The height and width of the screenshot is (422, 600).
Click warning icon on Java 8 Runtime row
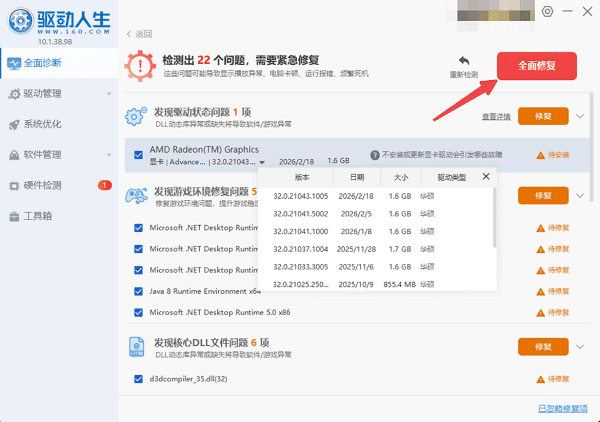click(x=540, y=292)
